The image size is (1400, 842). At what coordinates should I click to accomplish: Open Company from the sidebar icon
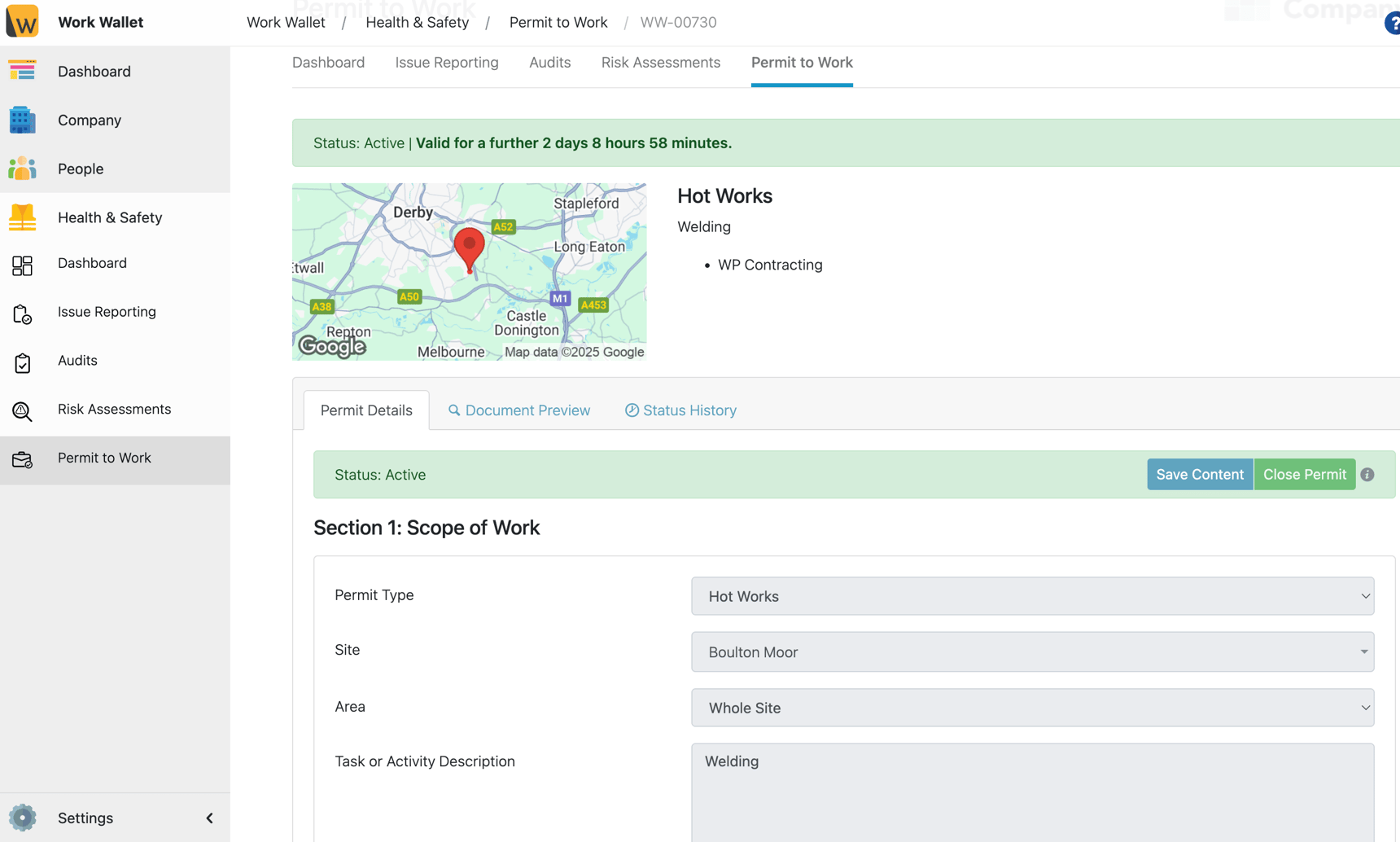click(22, 120)
